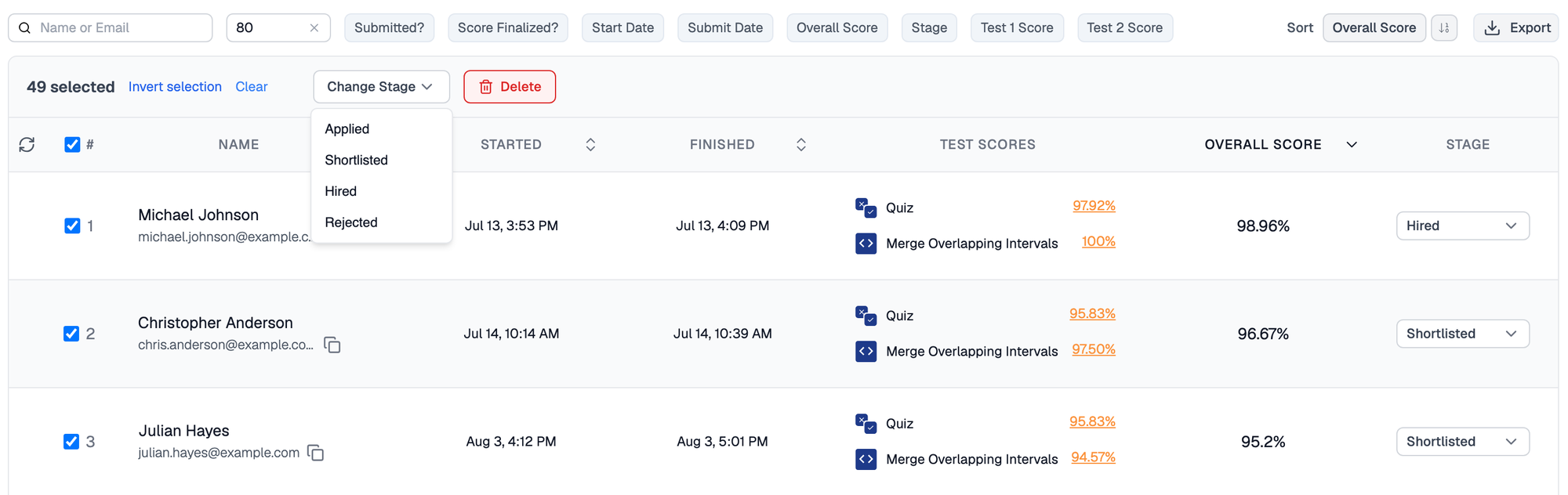The image size is (1568, 495).
Task: Click the search magnifier icon
Action: (25, 28)
